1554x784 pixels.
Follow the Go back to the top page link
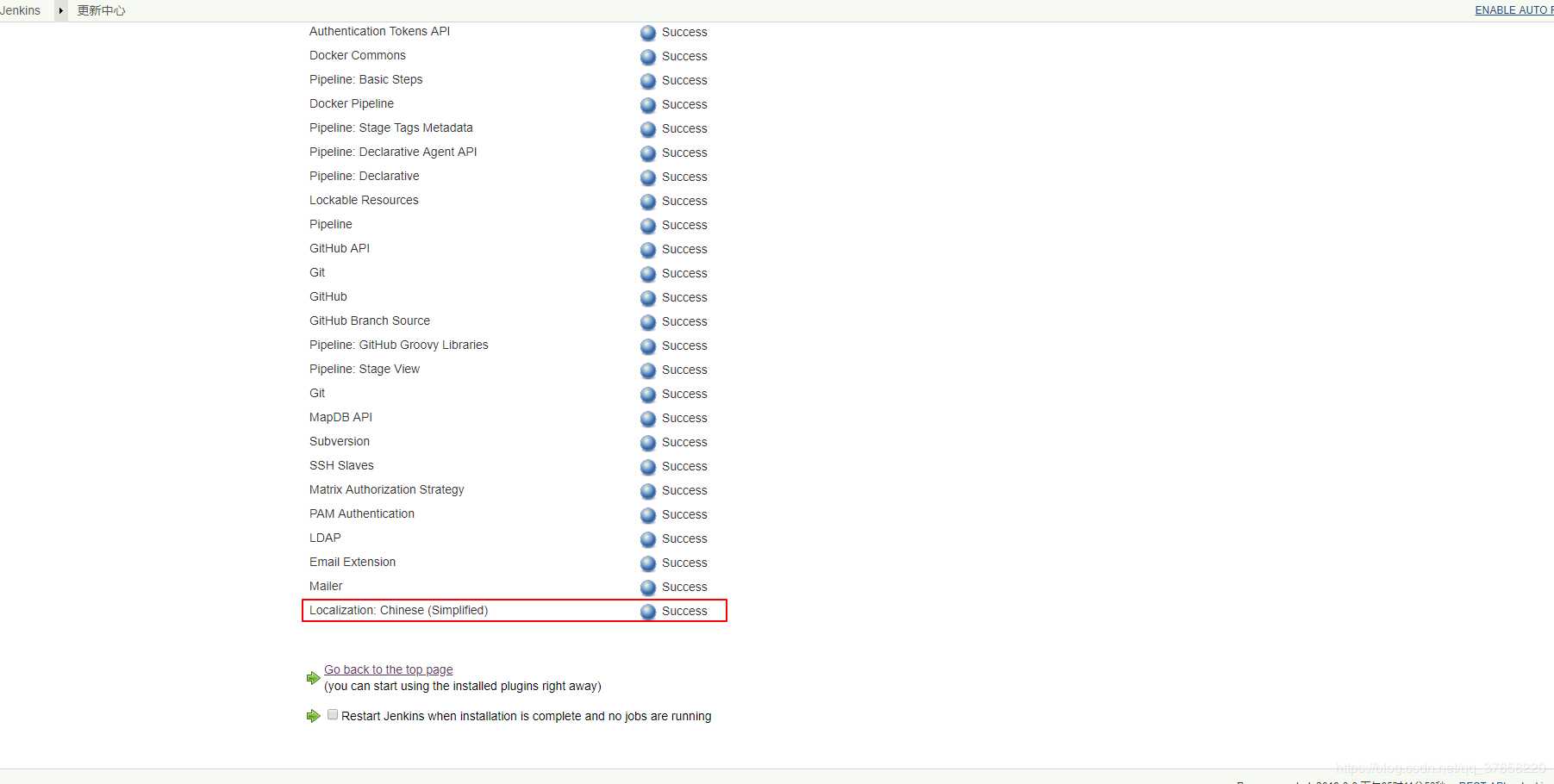point(388,669)
